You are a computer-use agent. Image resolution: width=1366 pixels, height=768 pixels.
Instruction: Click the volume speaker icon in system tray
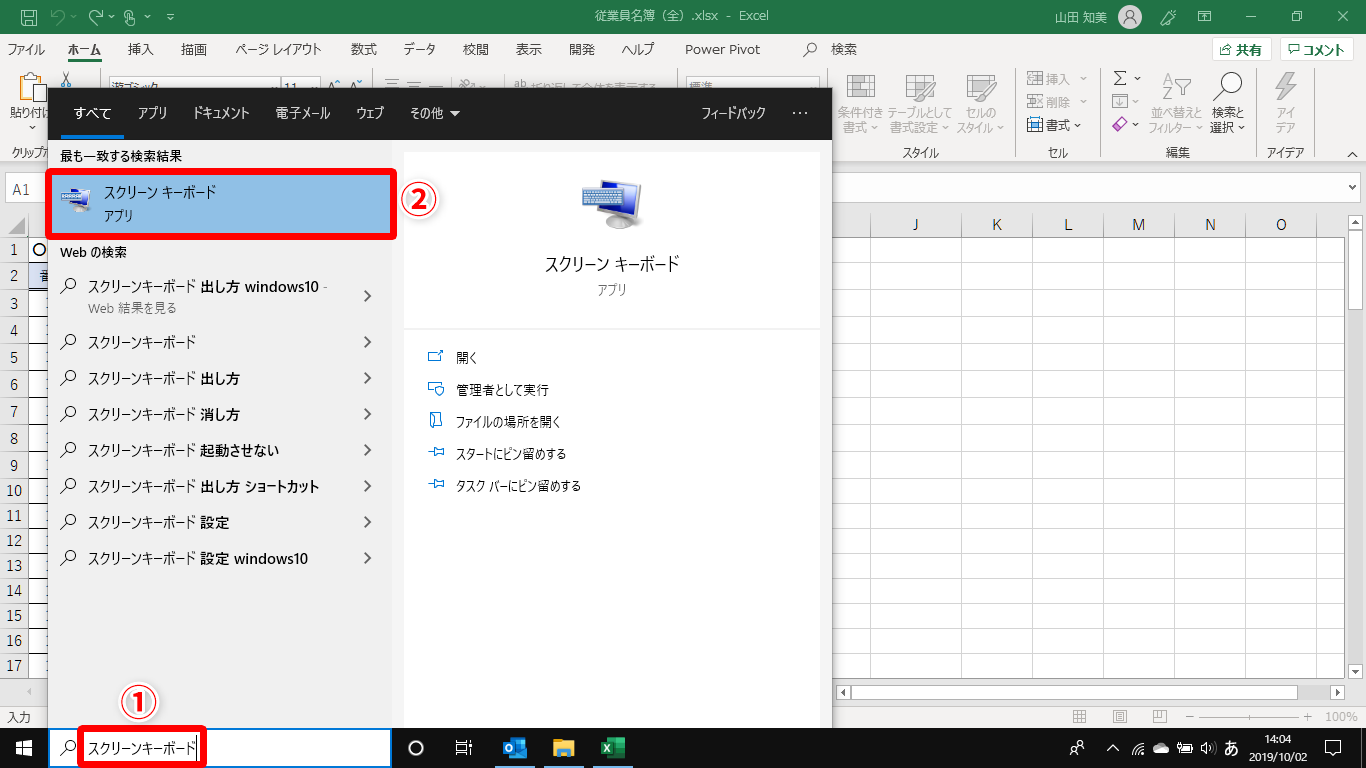click(1208, 748)
